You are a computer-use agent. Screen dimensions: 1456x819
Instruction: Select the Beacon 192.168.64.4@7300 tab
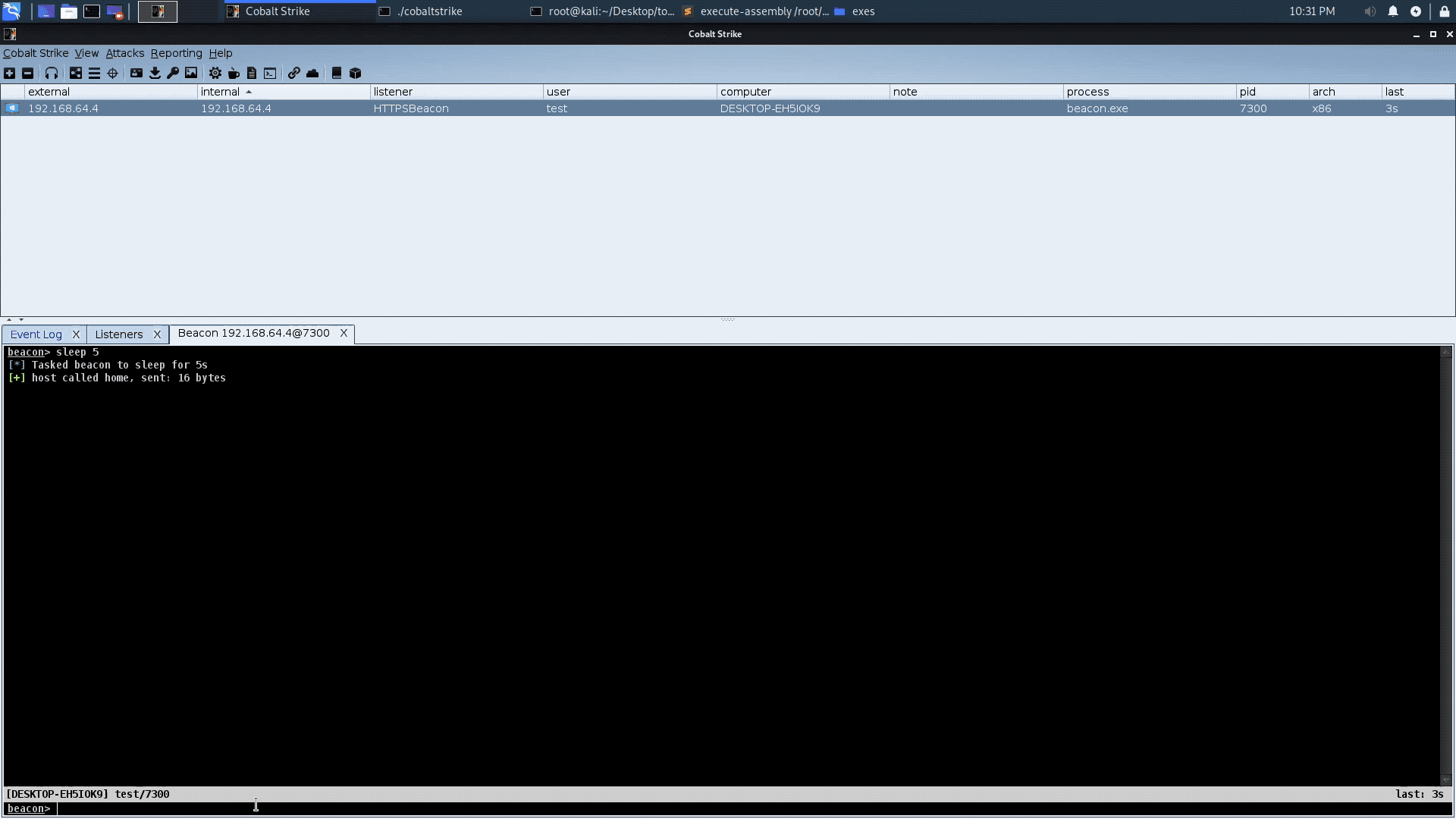tap(254, 333)
